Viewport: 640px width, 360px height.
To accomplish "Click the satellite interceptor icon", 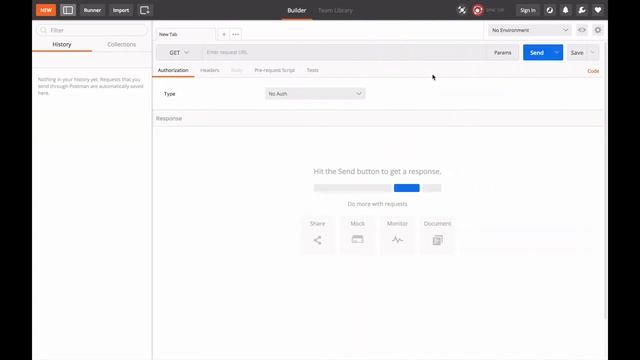I will (462, 10).
